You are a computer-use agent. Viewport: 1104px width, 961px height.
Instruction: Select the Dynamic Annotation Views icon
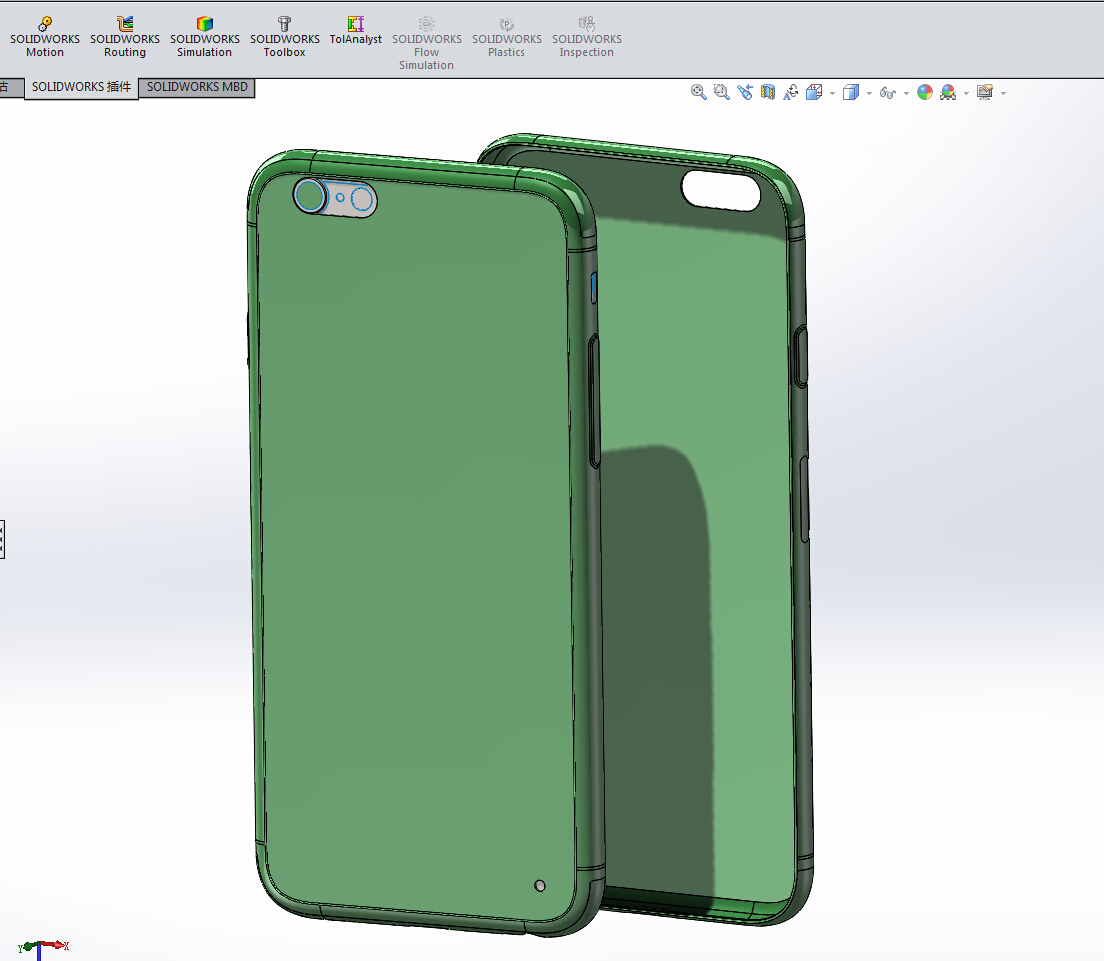790,91
